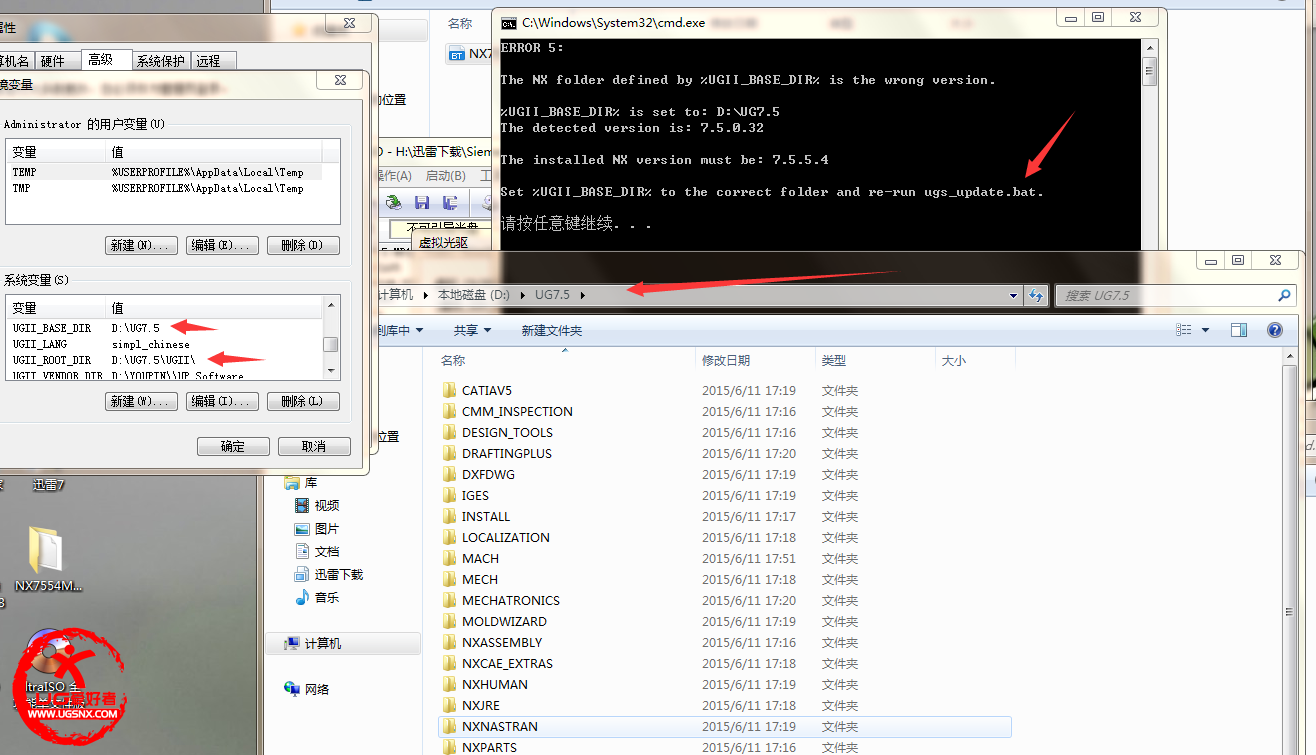This screenshot has height=755, width=1316.
Task: Select the DESIGN_TOOLS folder icon
Action: (x=450, y=432)
